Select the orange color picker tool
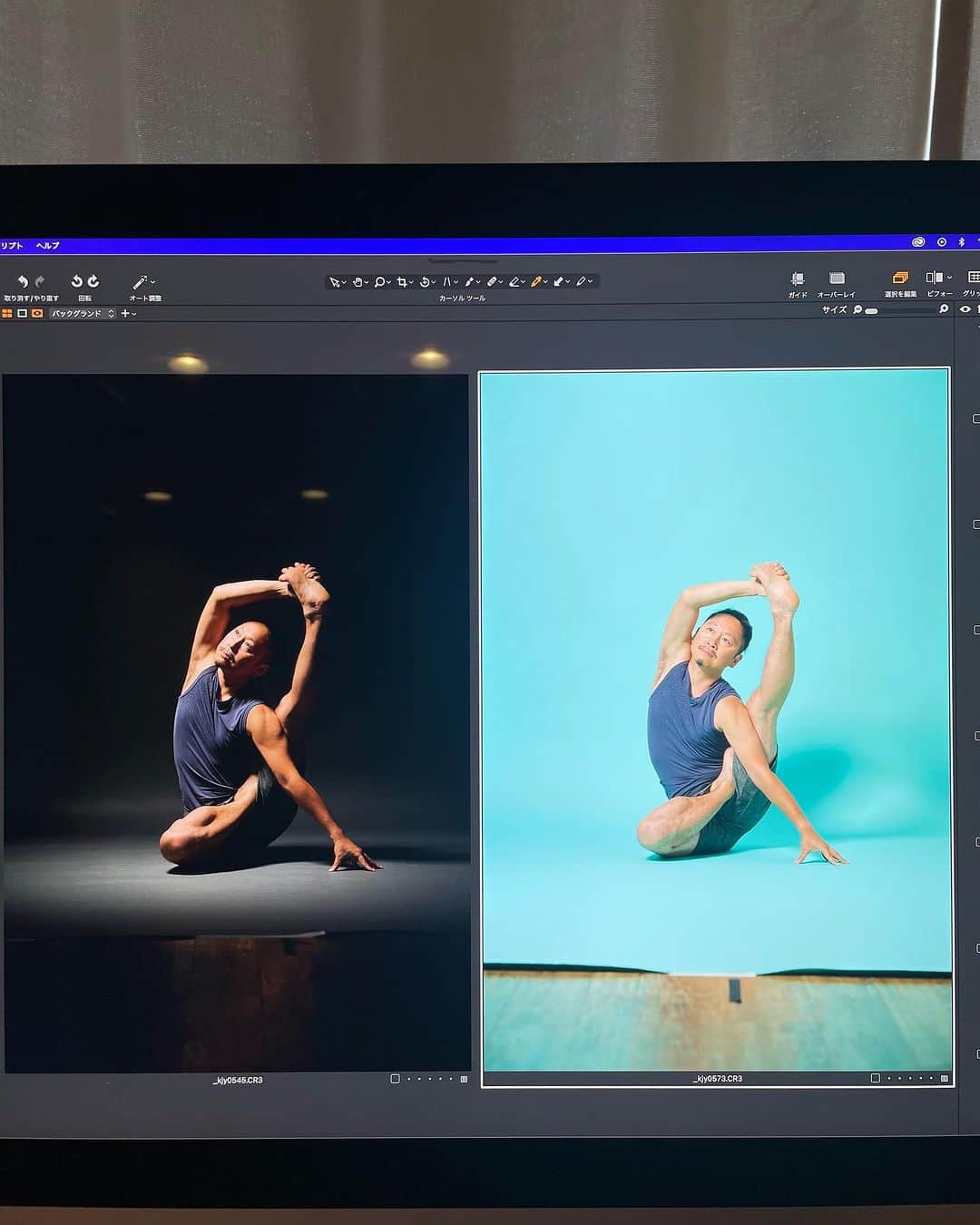The image size is (980, 1225). pos(536,282)
